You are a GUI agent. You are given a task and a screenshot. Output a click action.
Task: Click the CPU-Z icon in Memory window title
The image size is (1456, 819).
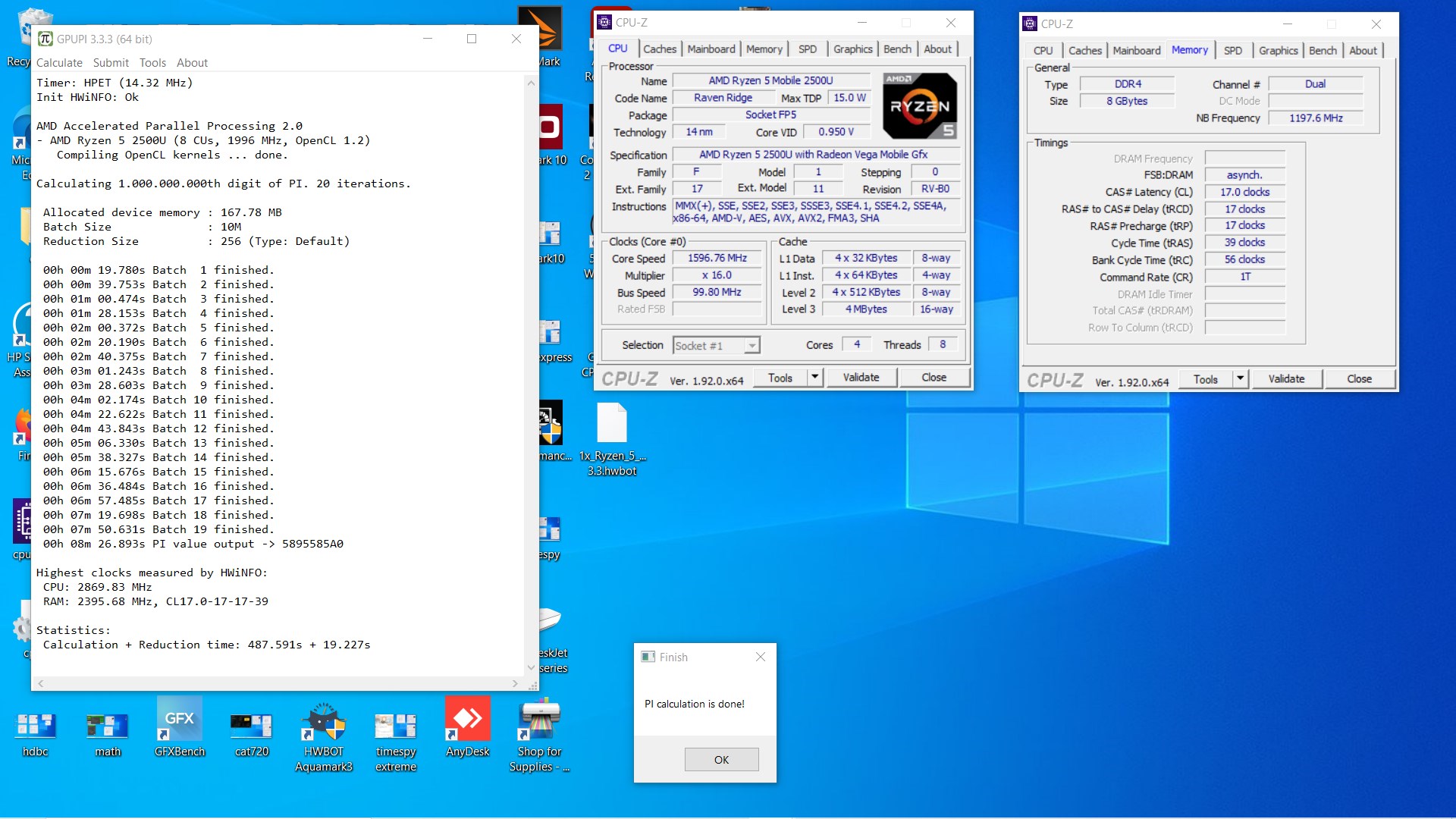[x=1030, y=24]
